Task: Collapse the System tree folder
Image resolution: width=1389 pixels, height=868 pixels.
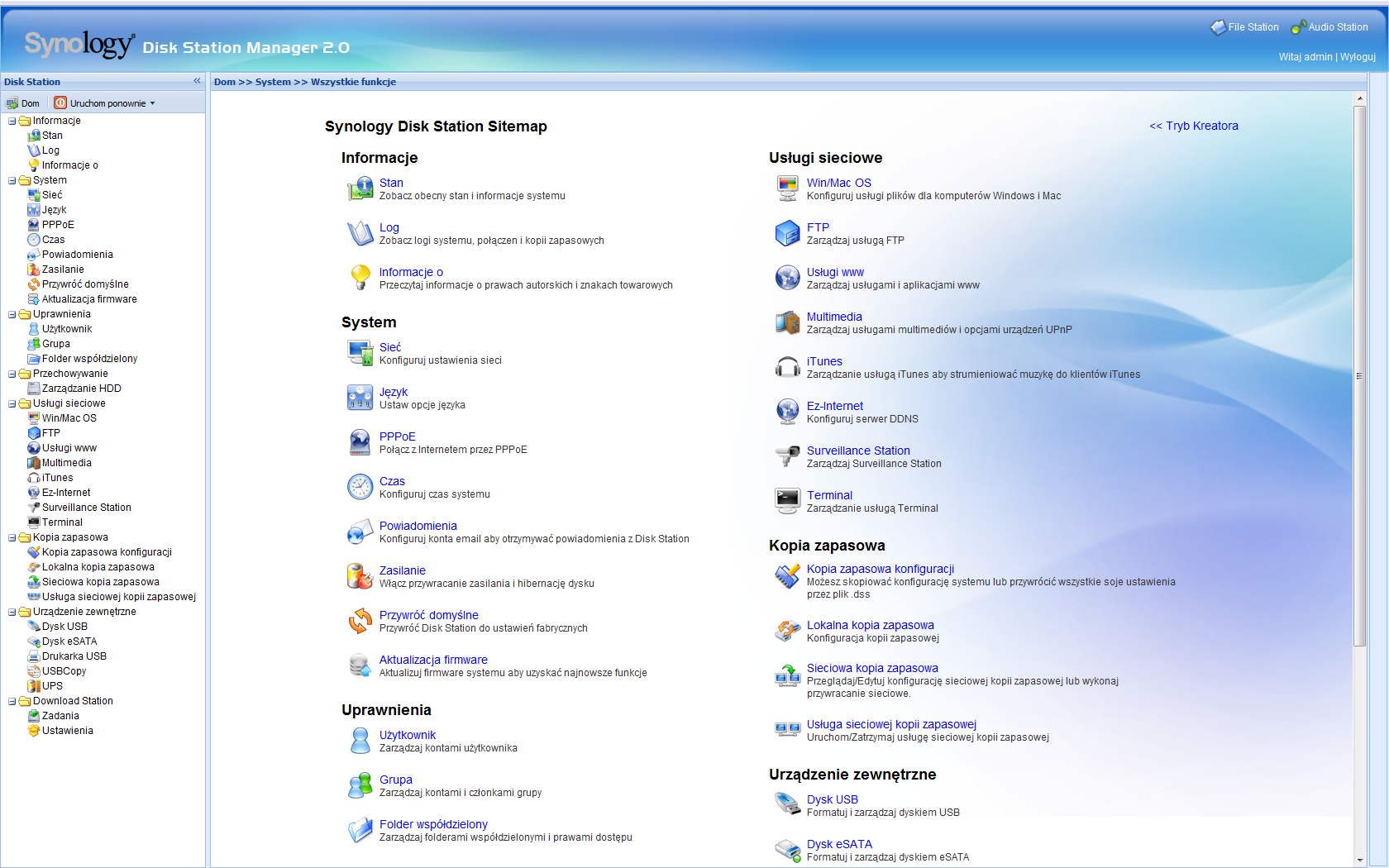Action: coord(12,180)
